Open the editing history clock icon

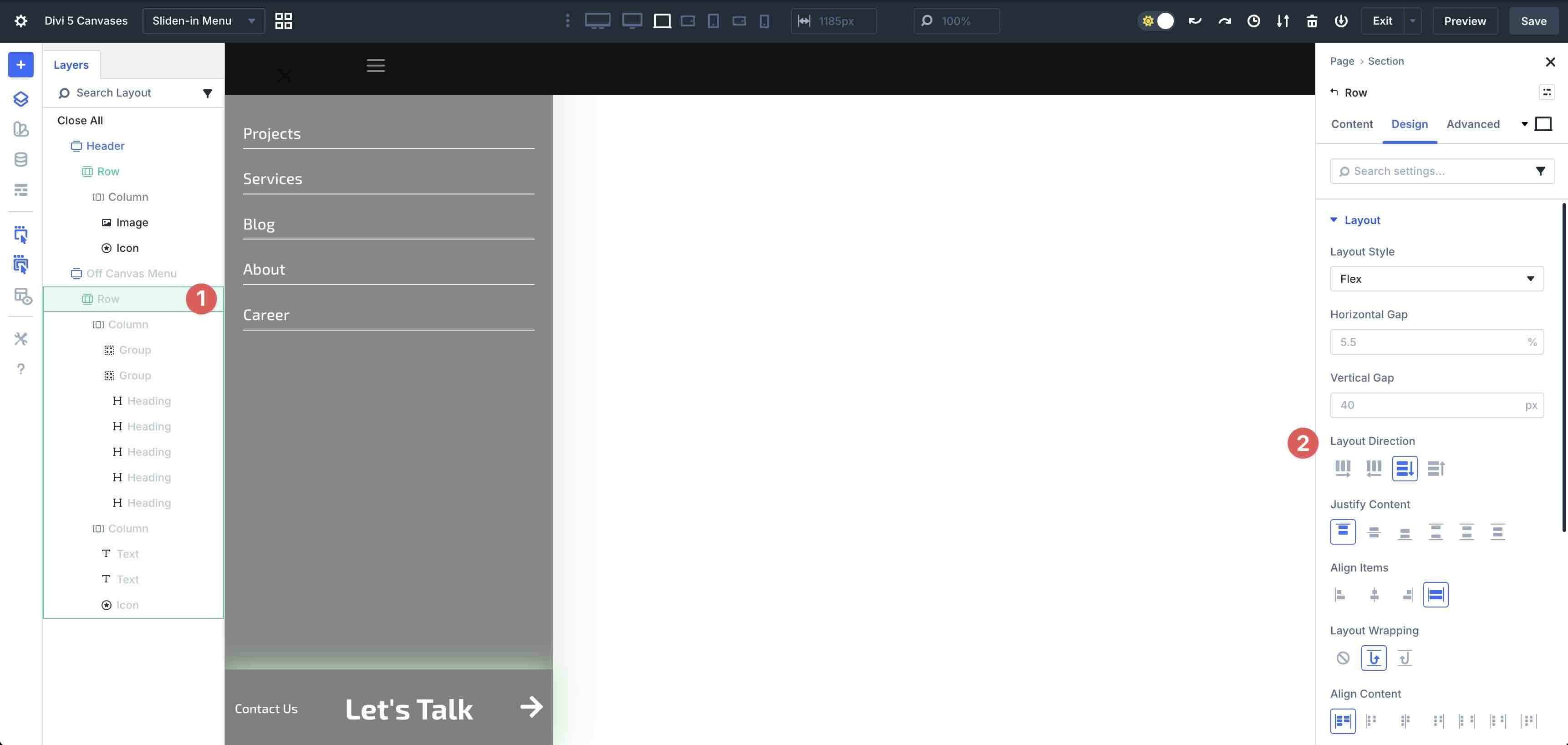(x=1253, y=20)
